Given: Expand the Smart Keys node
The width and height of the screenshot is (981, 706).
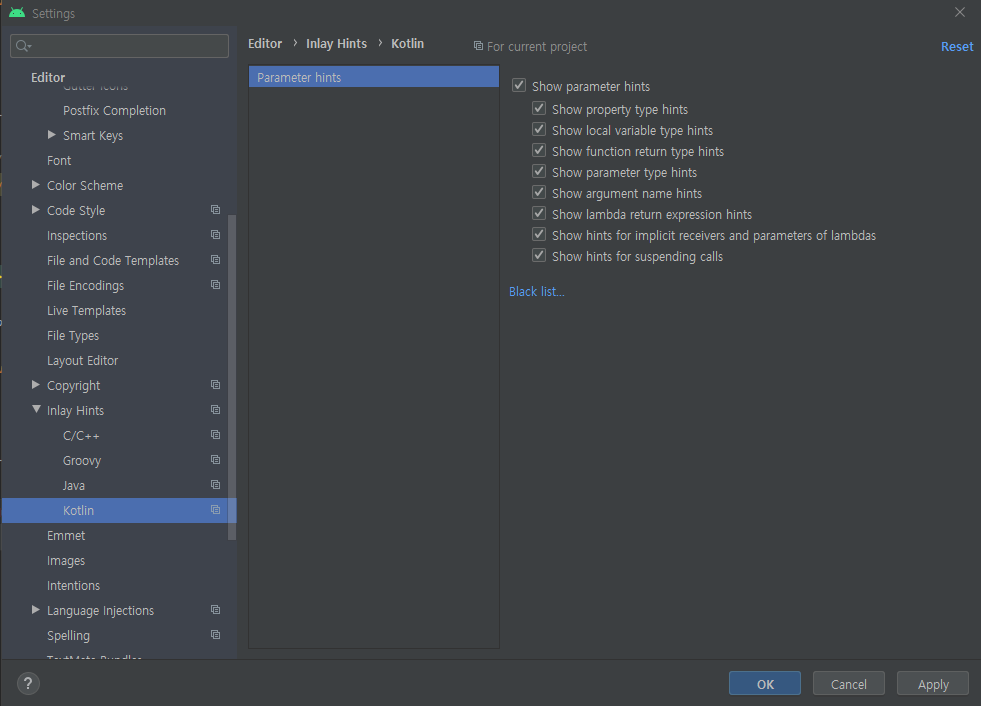Looking at the screenshot, I should 52,135.
